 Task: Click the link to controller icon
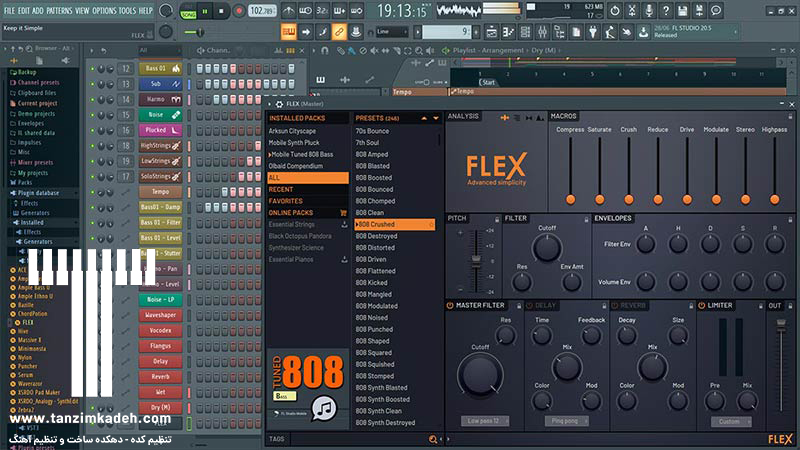tap(339, 32)
